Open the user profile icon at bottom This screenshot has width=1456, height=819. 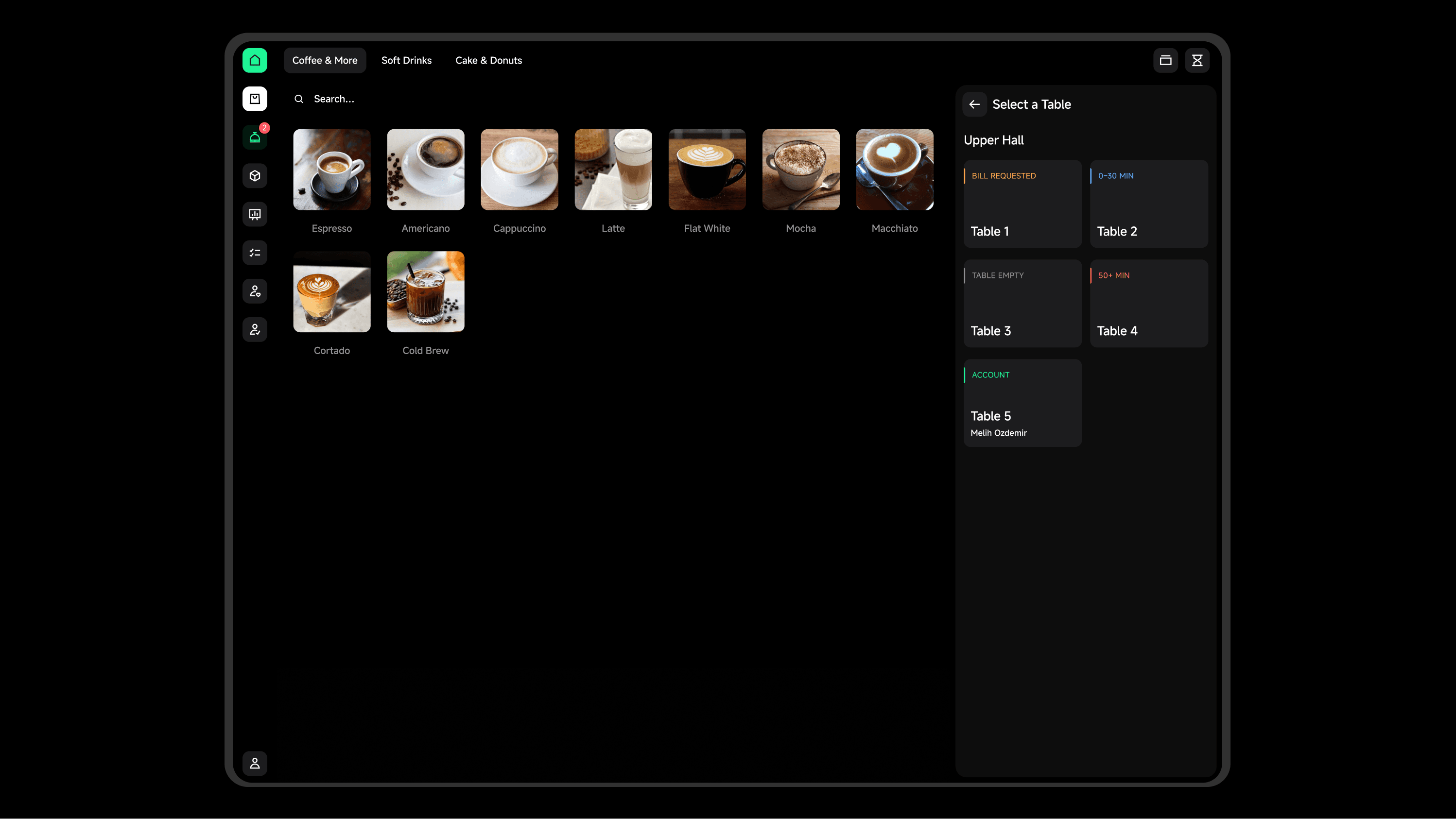click(255, 763)
